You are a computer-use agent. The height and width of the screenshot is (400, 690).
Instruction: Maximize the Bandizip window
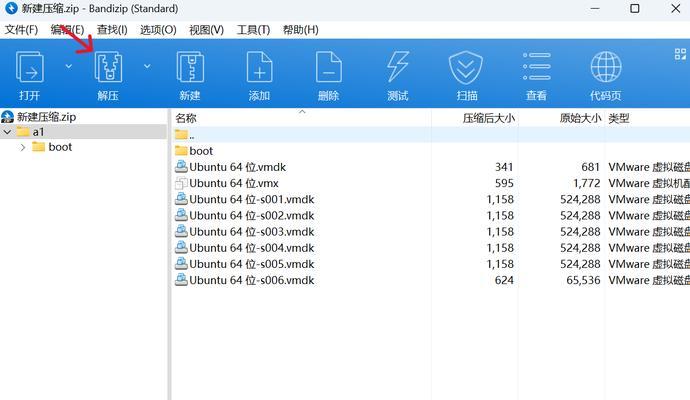tap(635, 8)
